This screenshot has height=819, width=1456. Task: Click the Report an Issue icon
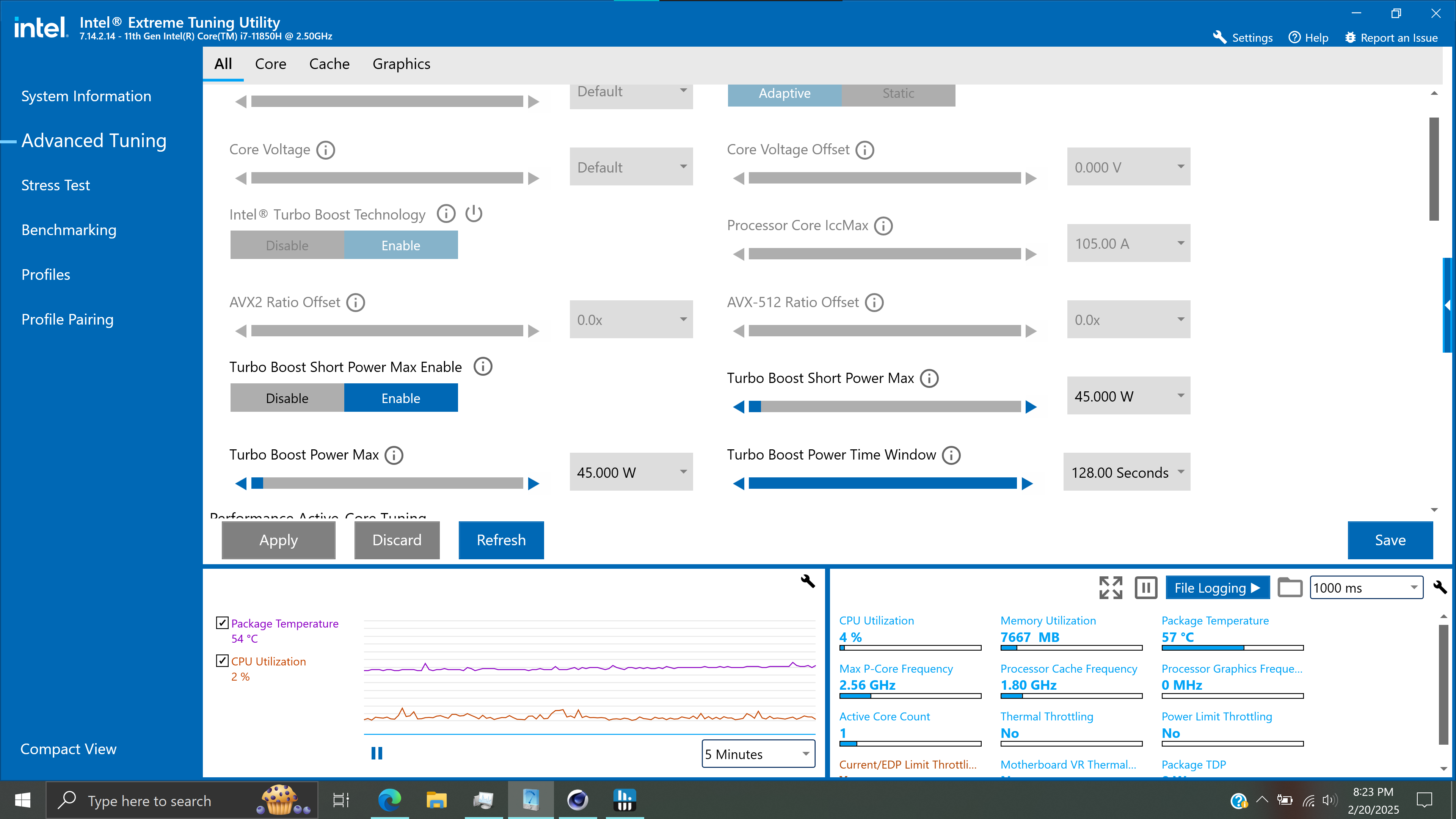tap(1351, 37)
